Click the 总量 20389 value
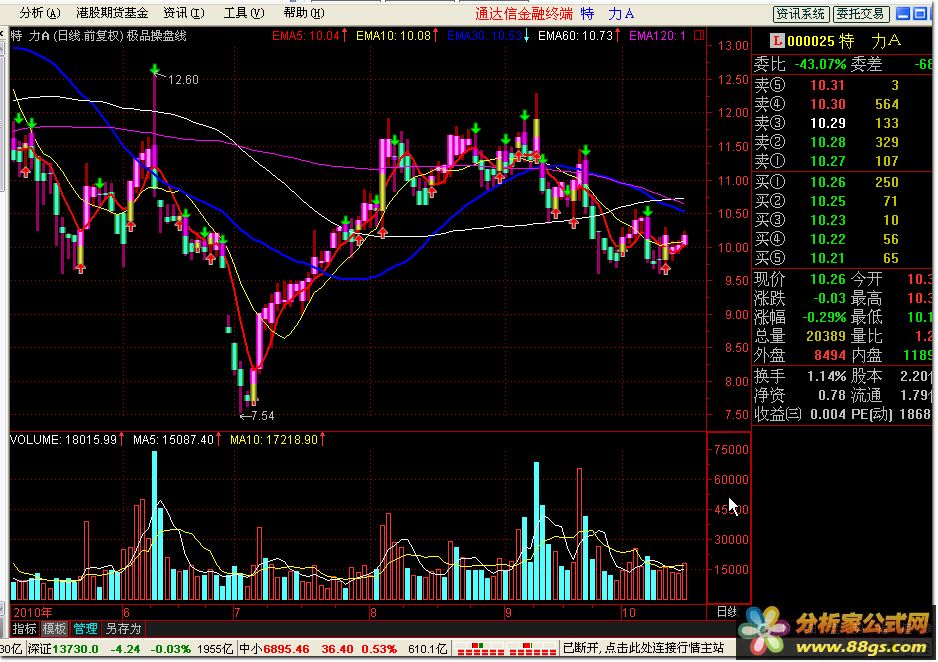Image resolution: width=938 pixels, height=662 pixels. [826, 337]
